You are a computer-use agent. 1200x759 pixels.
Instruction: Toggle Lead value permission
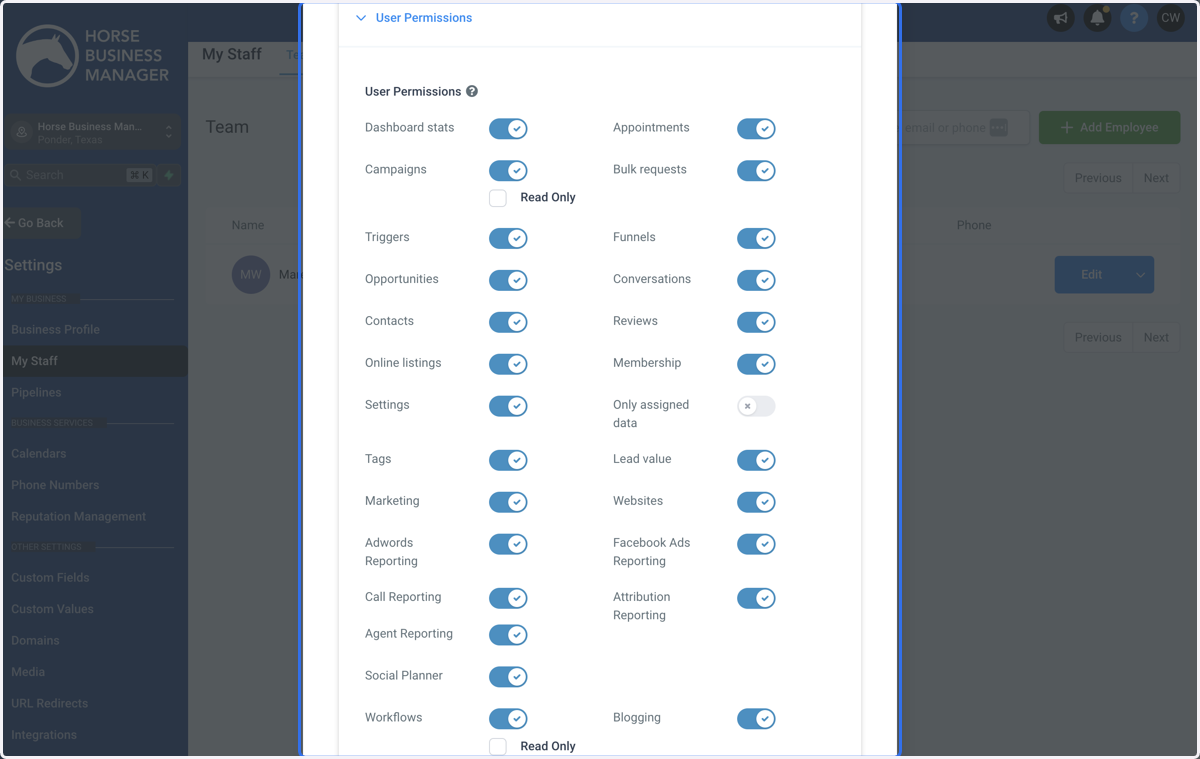coord(756,461)
